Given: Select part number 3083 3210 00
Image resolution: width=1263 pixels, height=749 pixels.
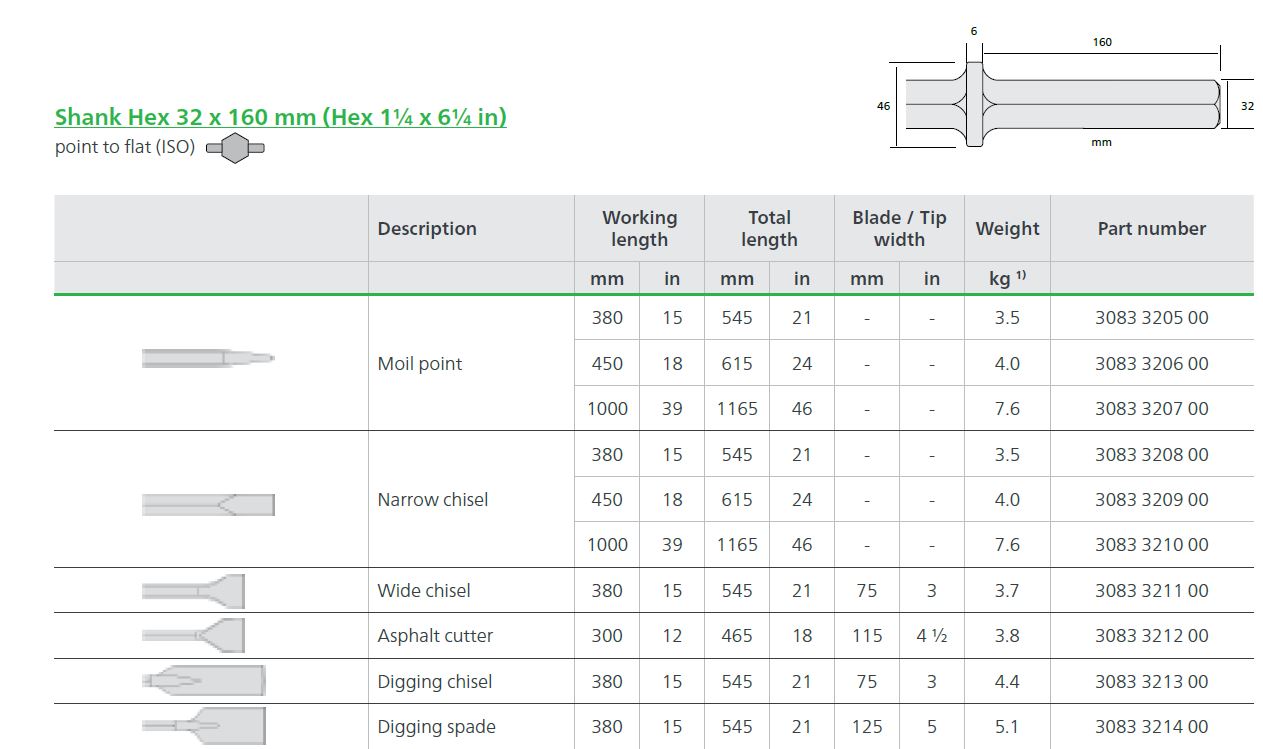Looking at the screenshot, I should click(x=1151, y=545).
